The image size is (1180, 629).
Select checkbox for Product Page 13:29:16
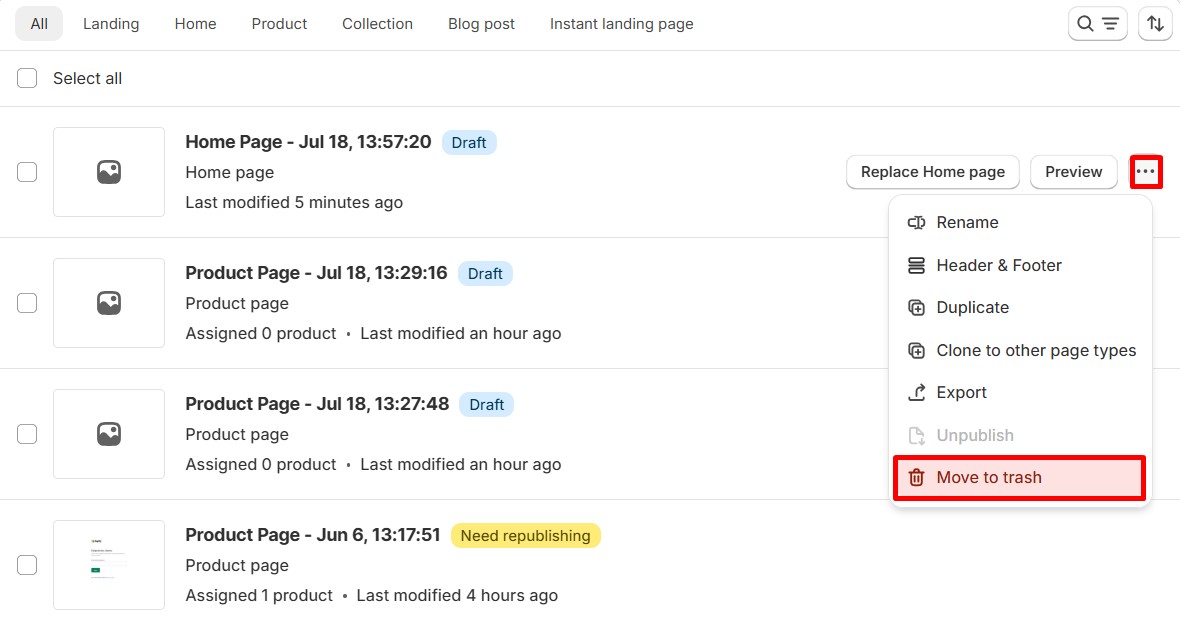click(x=27, y=303)
